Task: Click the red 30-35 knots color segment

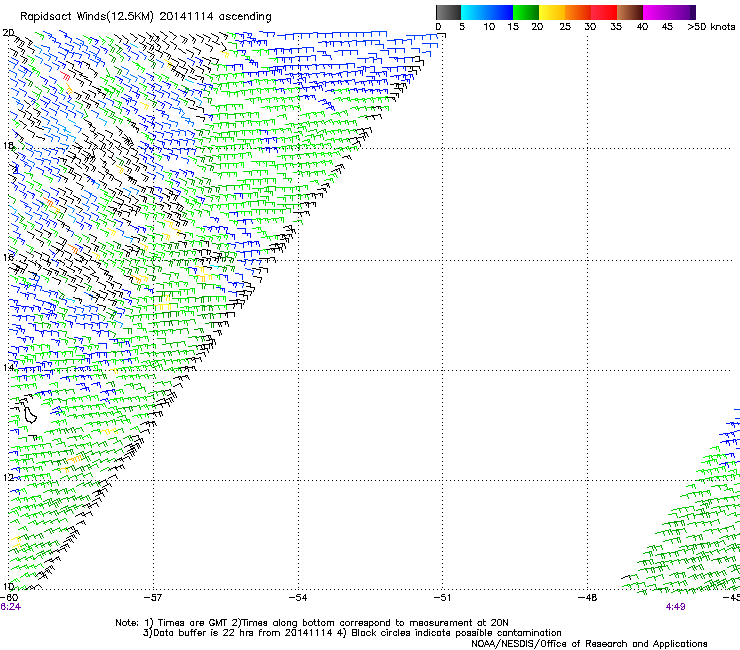Action: click(604, 12)
